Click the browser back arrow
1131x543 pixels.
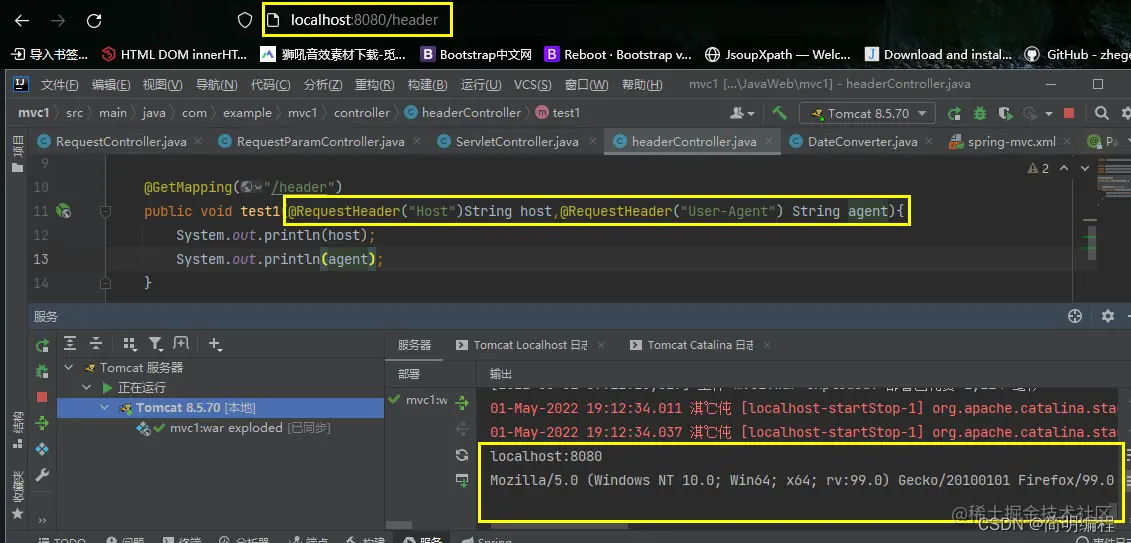pos(22,20)
